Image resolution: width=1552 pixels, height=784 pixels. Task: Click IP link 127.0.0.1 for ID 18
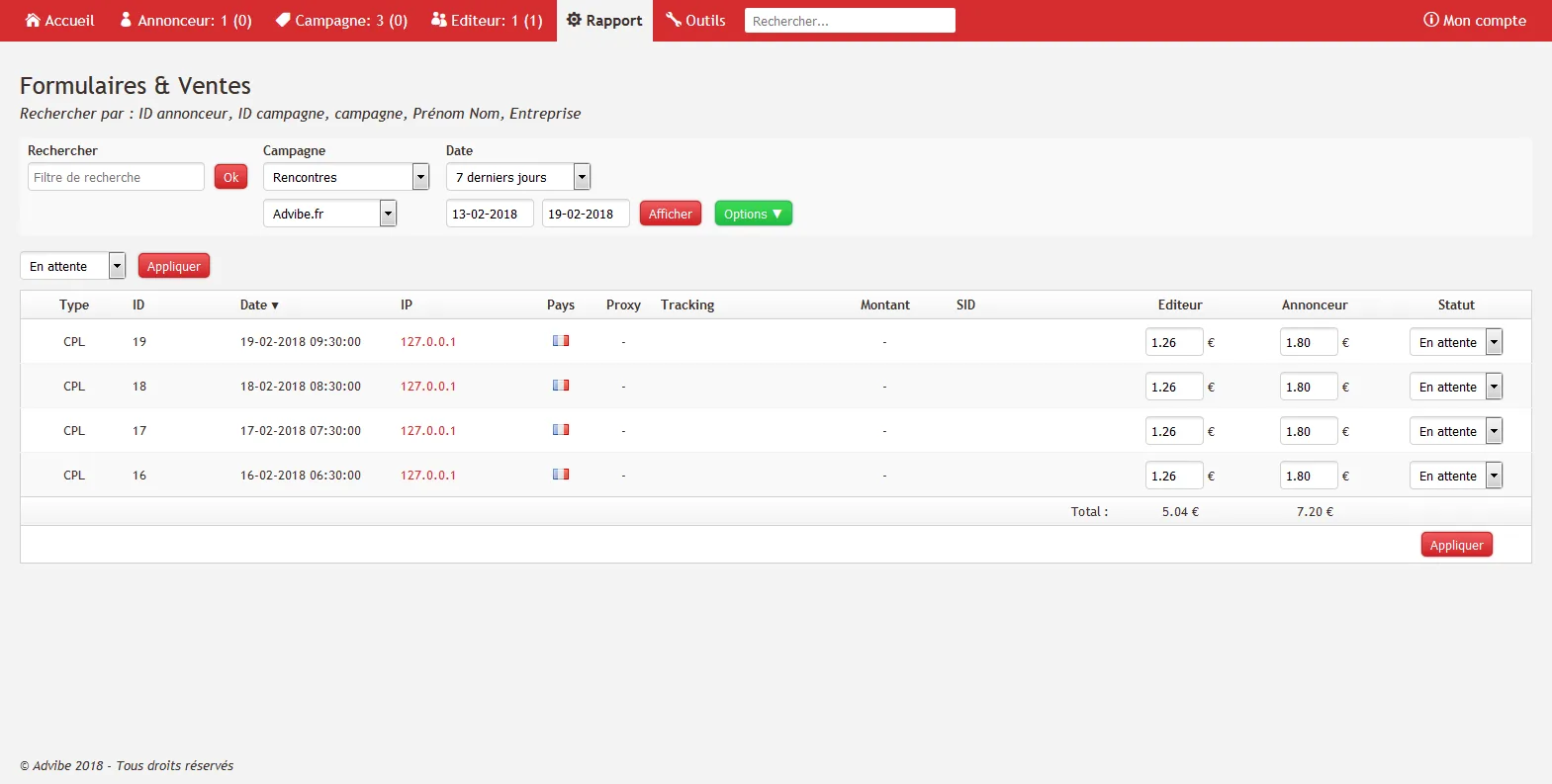click(x=427, y=387)
